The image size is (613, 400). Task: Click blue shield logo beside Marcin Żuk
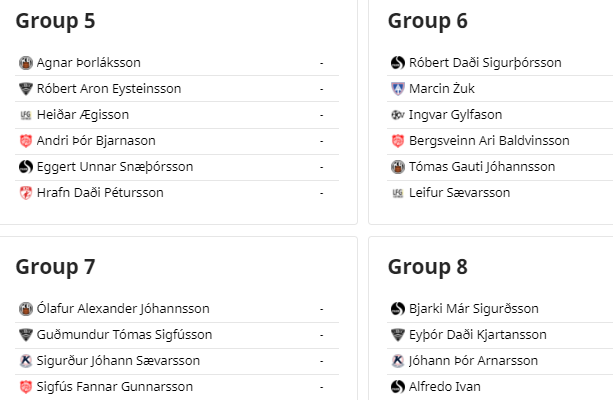[x=398, y=89]
